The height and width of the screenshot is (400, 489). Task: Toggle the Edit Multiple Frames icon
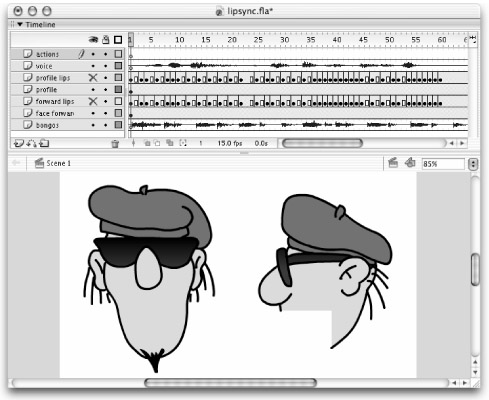[170, 143]
